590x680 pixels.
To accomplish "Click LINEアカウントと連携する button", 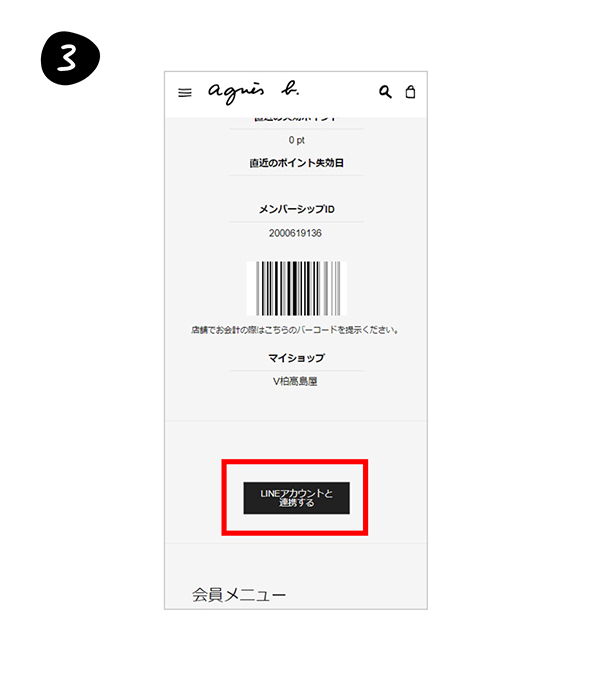I will [x=296, y=498].
